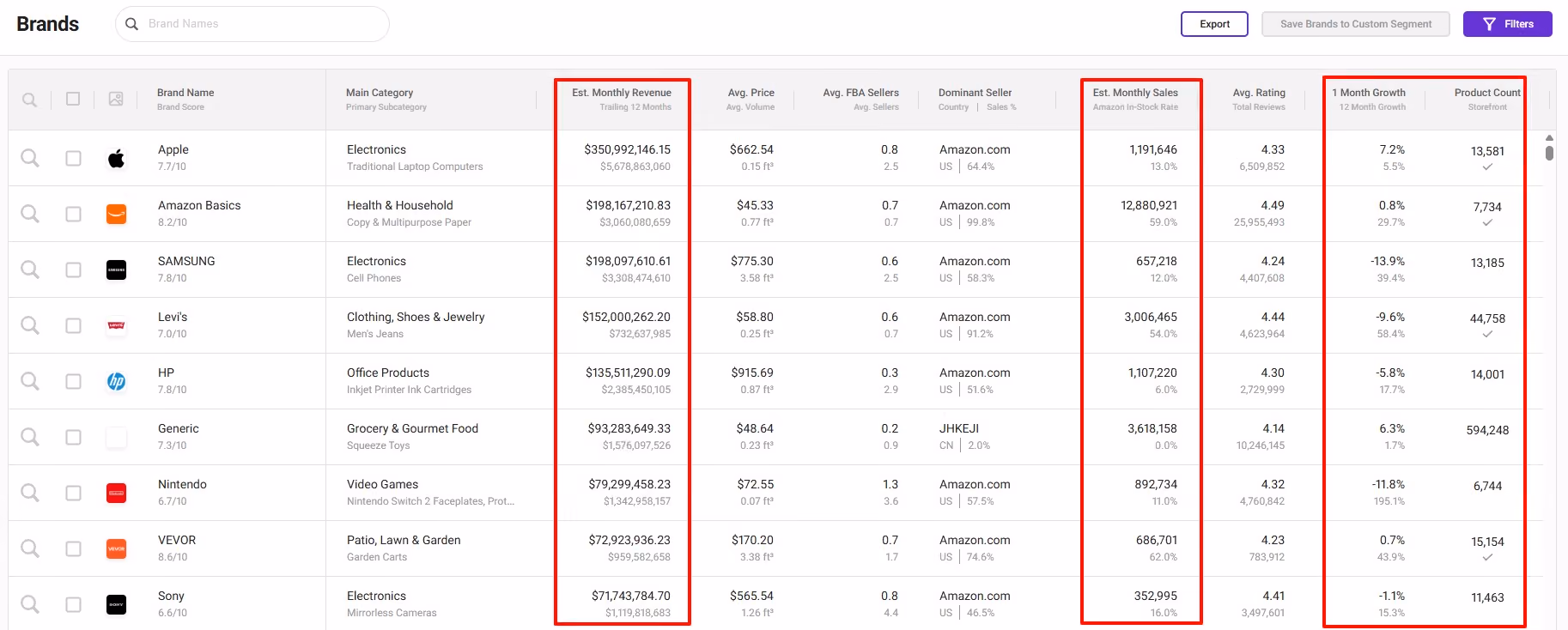This screenshot has width=1568, height=630.
Task: Click the image column header icon
Action: pos(116,99)
